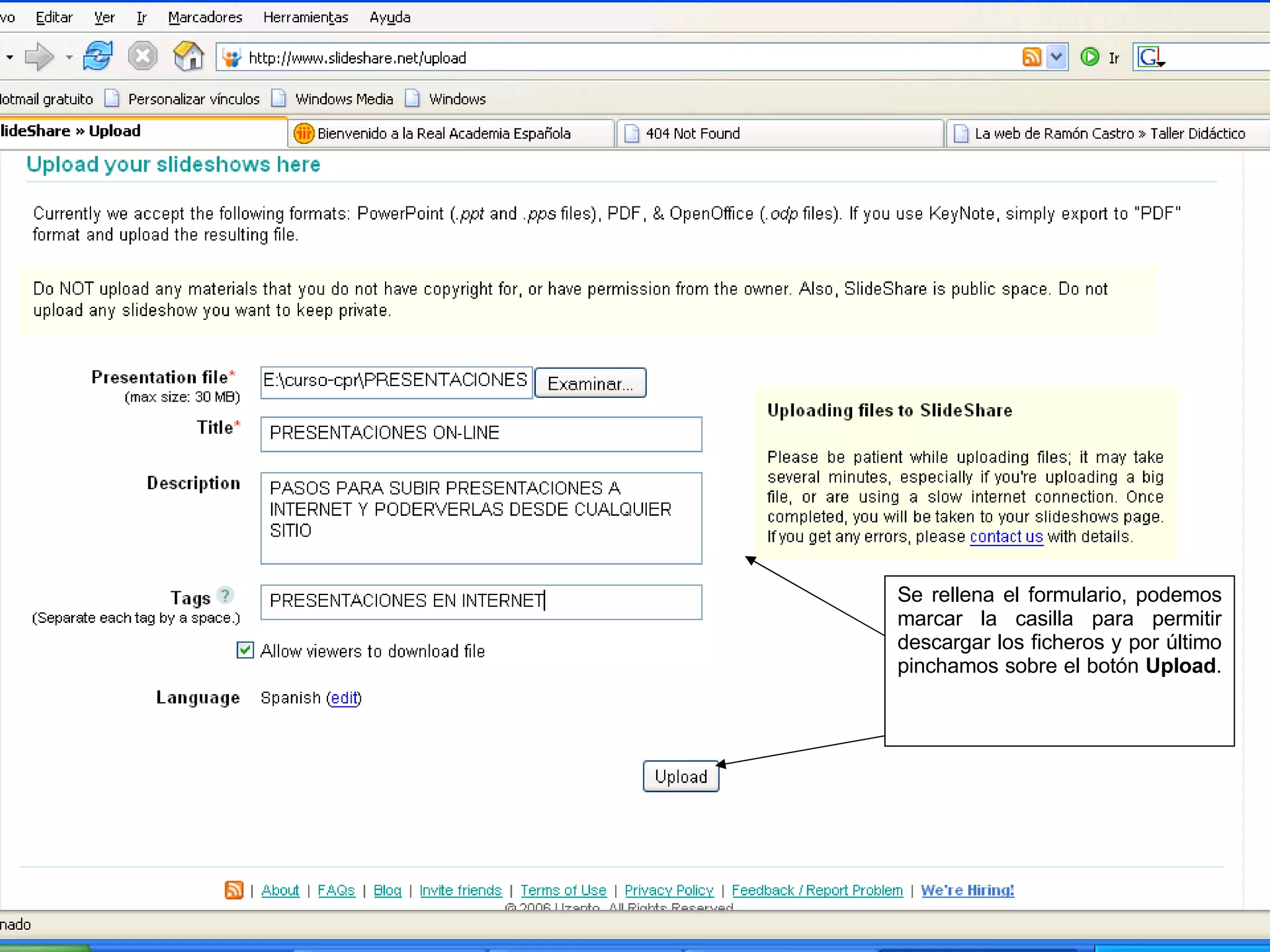Click in the Title input field
The width and height of the screenshot is (1270, 952).
[x=481, y=433]
